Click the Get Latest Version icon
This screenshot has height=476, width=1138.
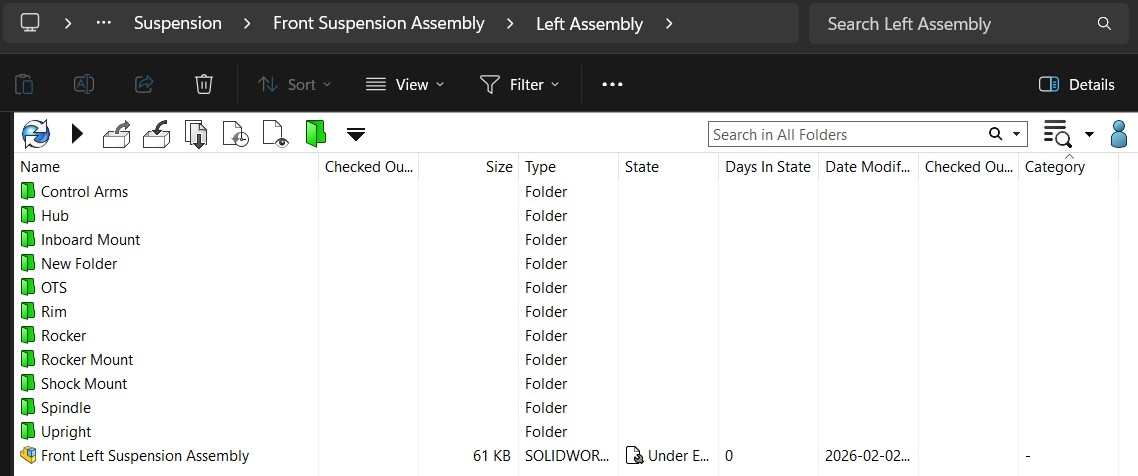197,133
